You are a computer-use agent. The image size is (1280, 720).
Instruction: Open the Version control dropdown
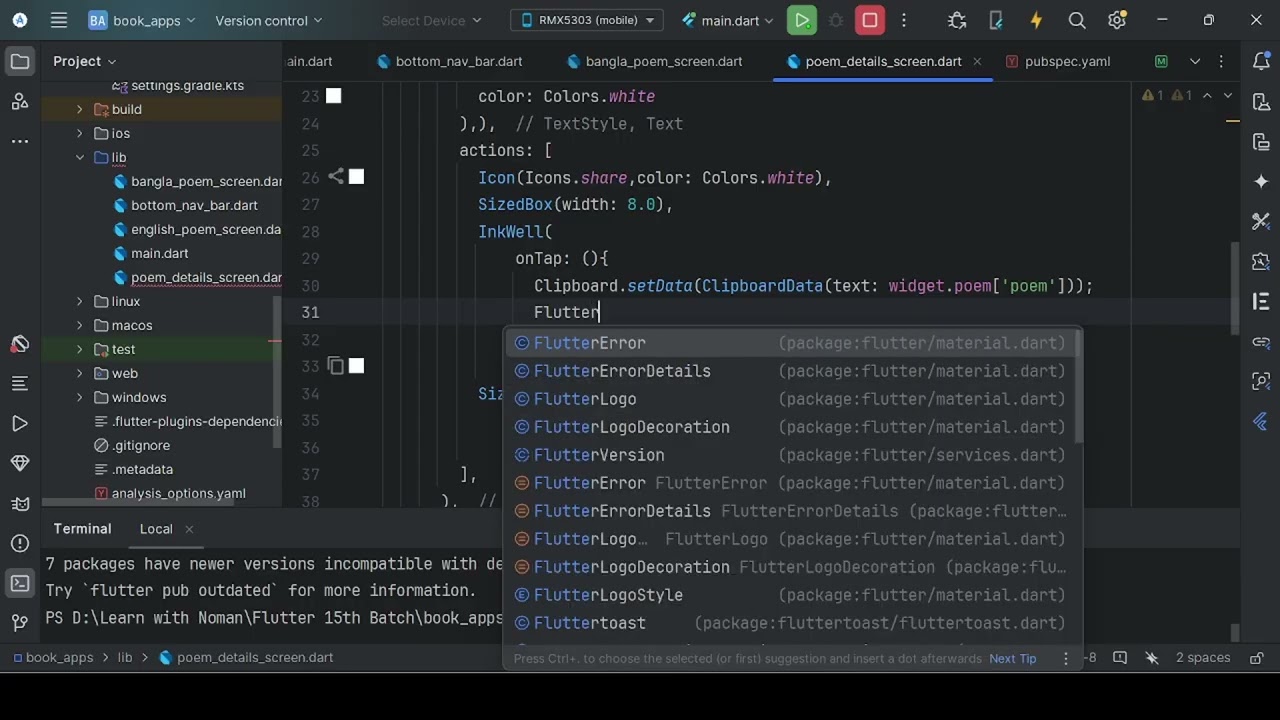click(x=269, y=20)
